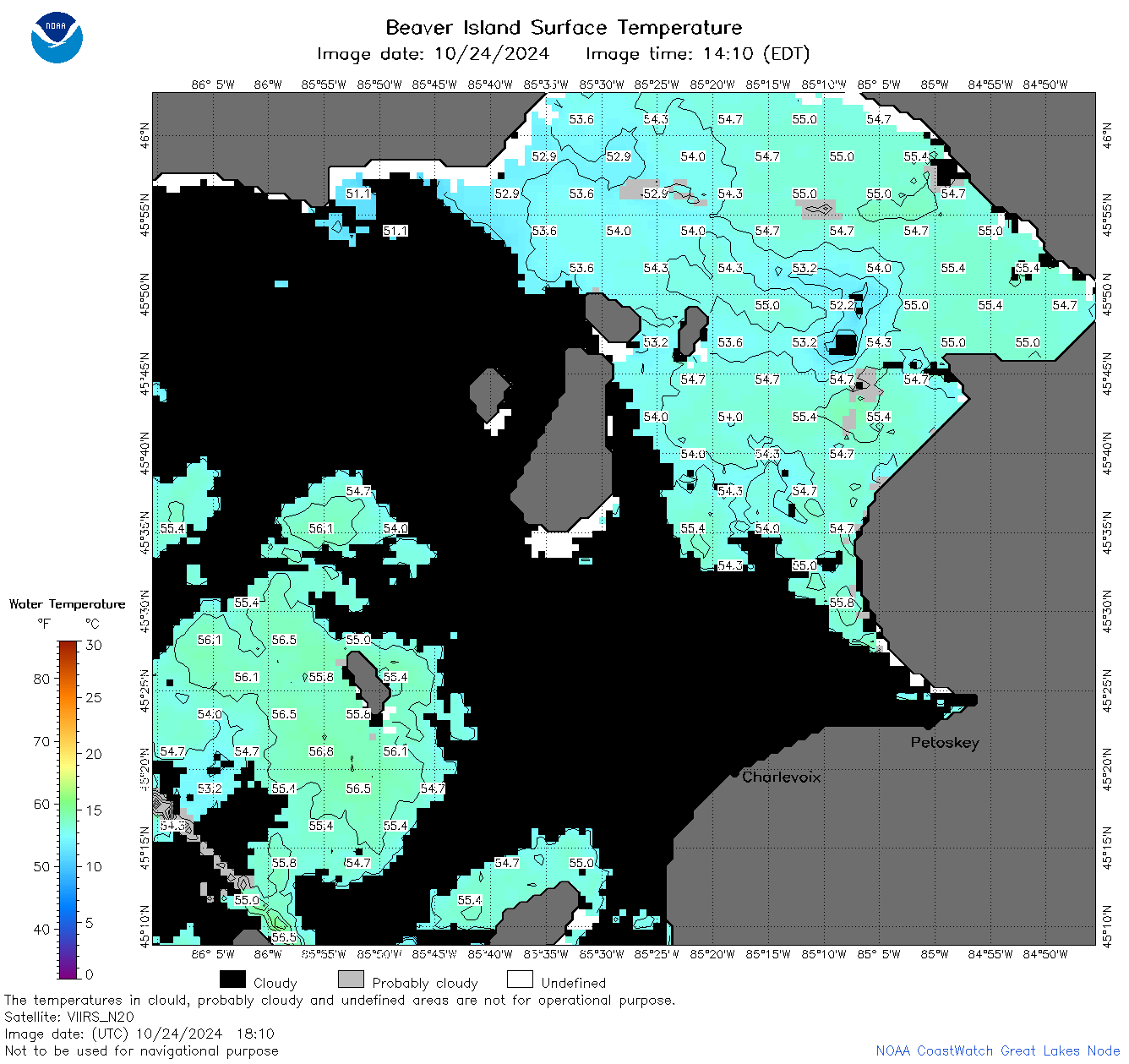Click the 70 Fahrenheit tick label
The width and height of the screenshot is (1129, 1064).
click(41, 742)
